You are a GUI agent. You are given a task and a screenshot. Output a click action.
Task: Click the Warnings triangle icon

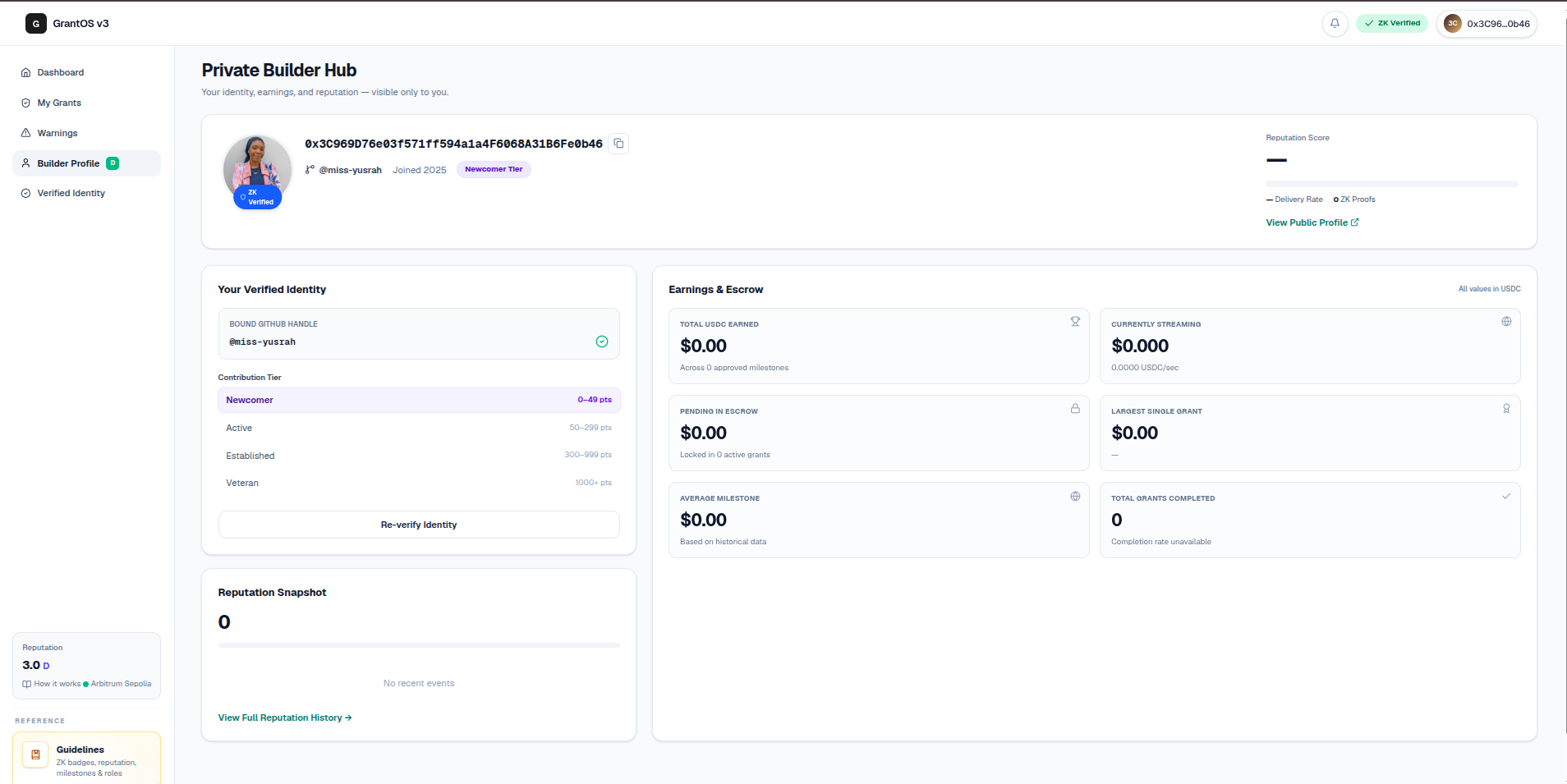25,133
